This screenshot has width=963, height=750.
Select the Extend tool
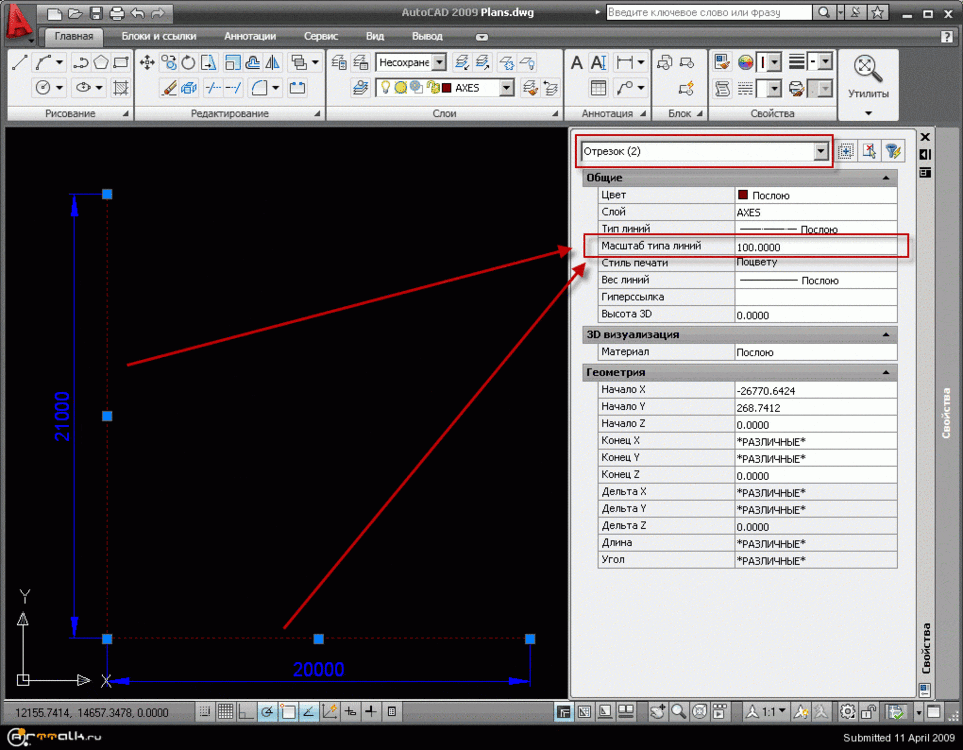pyautogui.click(x=233, y=88)
